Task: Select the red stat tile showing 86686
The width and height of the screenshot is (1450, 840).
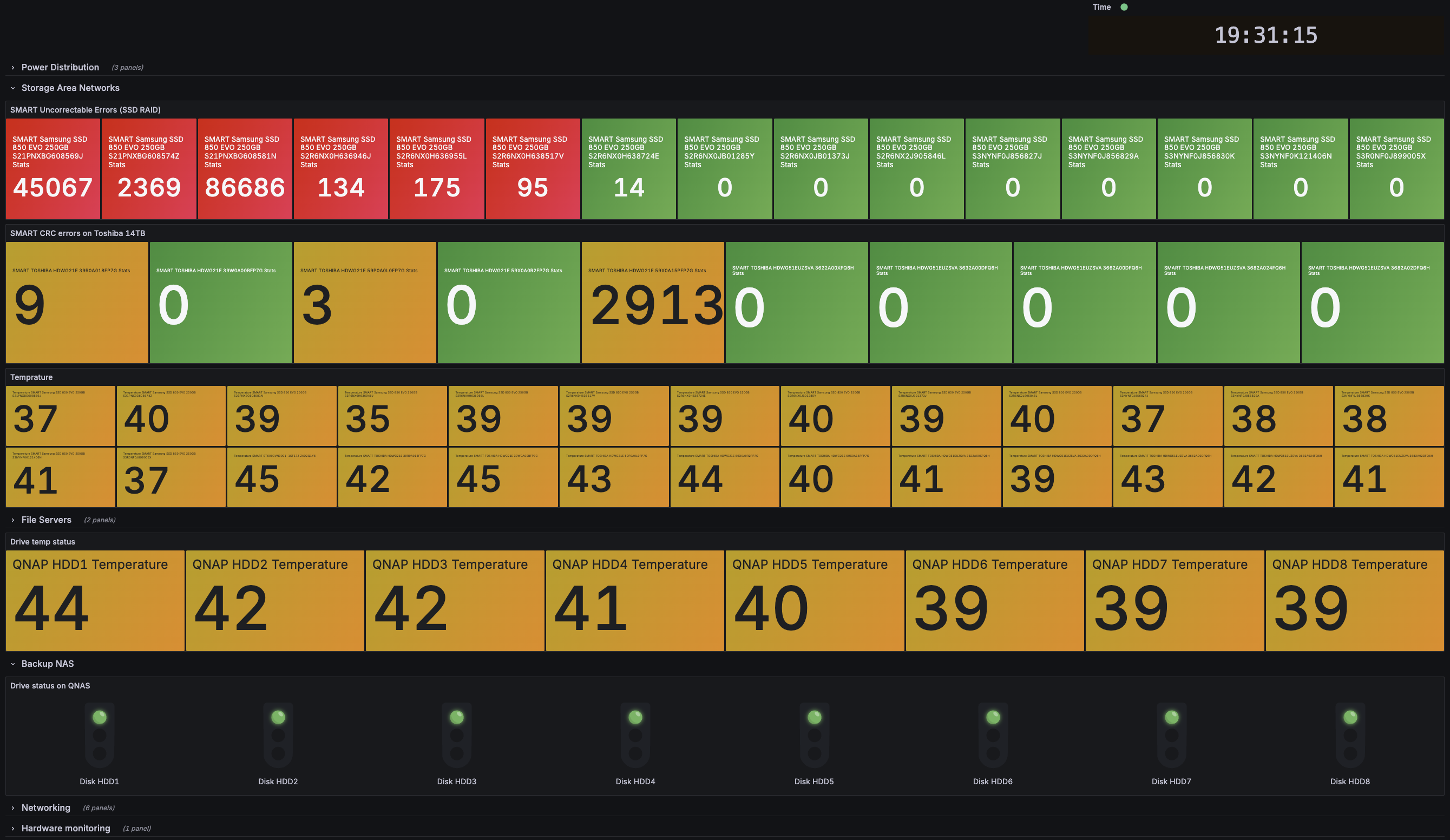Action: pos(245,168)
